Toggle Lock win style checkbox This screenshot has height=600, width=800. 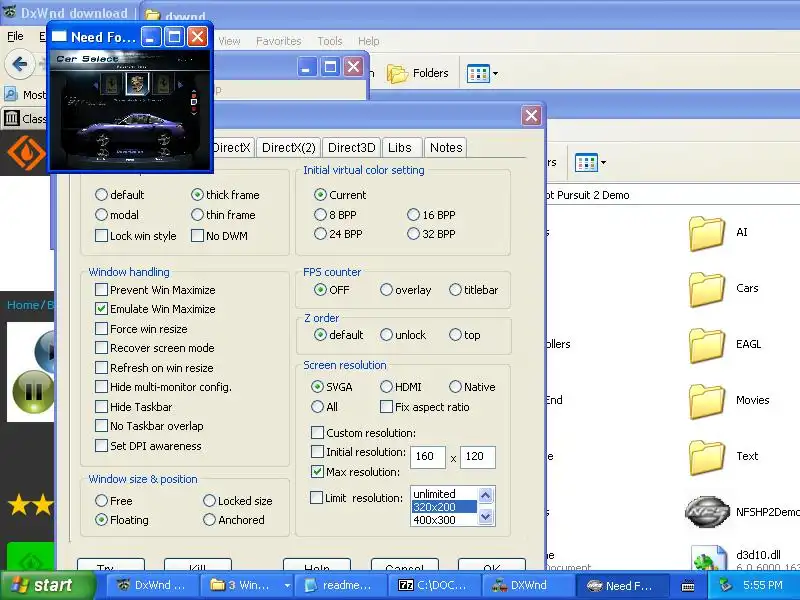[101, 236]
